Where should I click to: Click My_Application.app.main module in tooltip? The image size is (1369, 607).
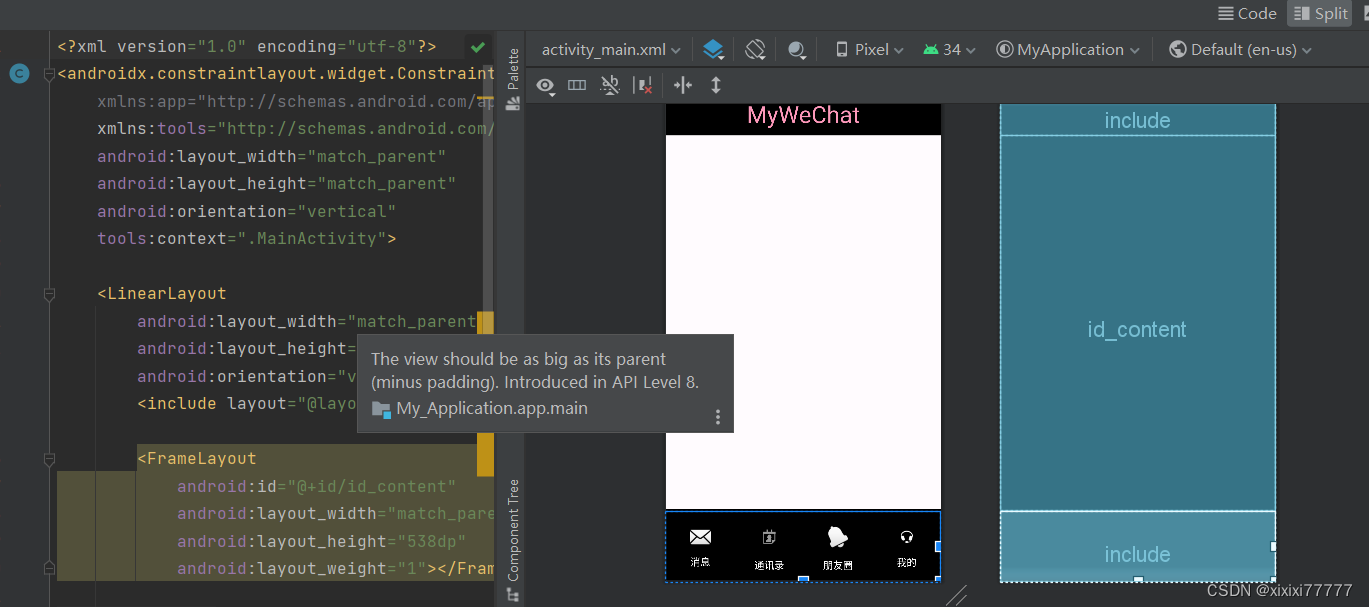[x=480, y=408]
